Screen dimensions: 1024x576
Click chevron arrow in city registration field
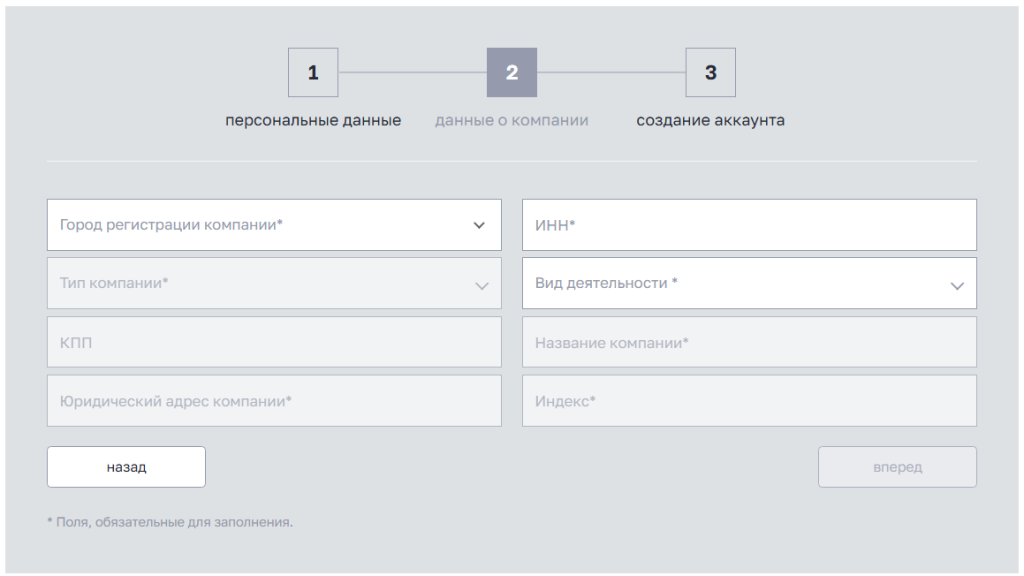coord(479,226)
